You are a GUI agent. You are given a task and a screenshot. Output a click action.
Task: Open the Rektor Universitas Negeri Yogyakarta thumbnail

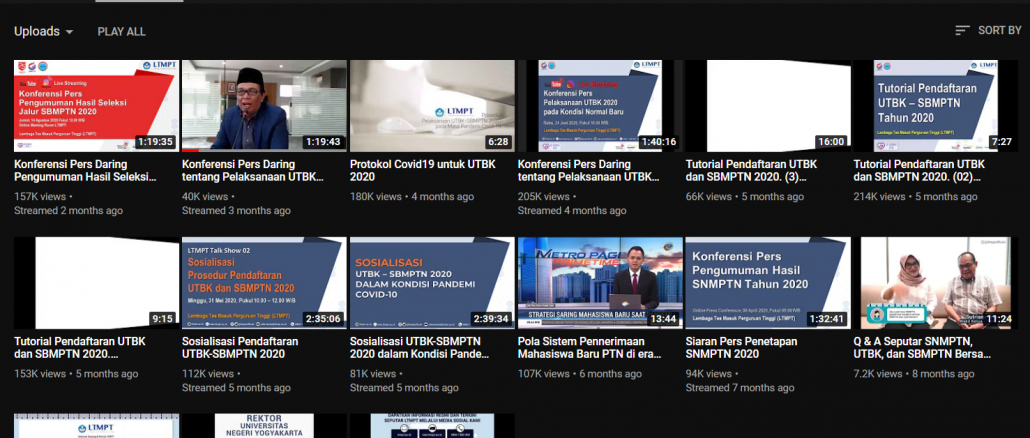click(x=264, y=426)
